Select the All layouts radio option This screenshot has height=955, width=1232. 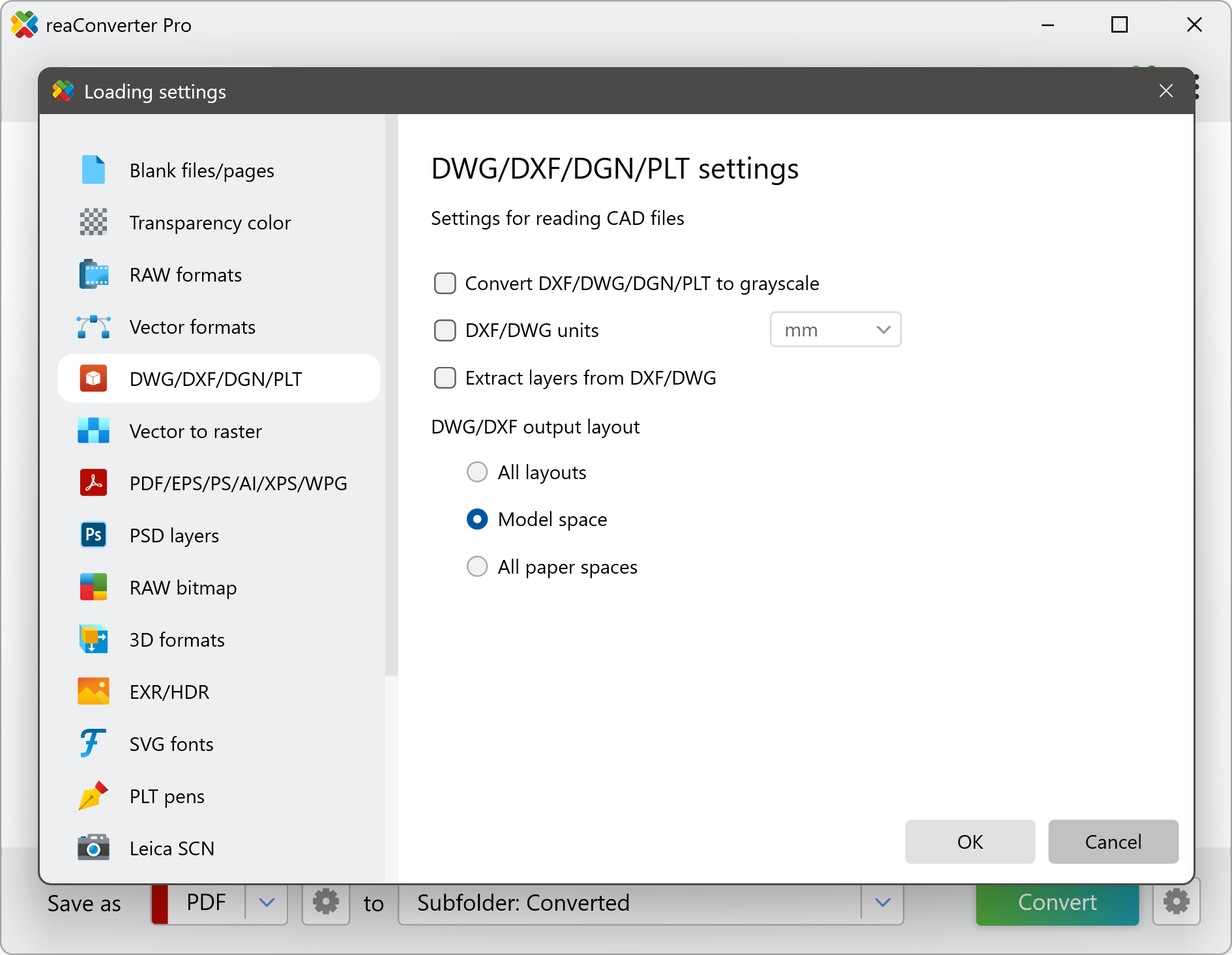coord(477,472)
